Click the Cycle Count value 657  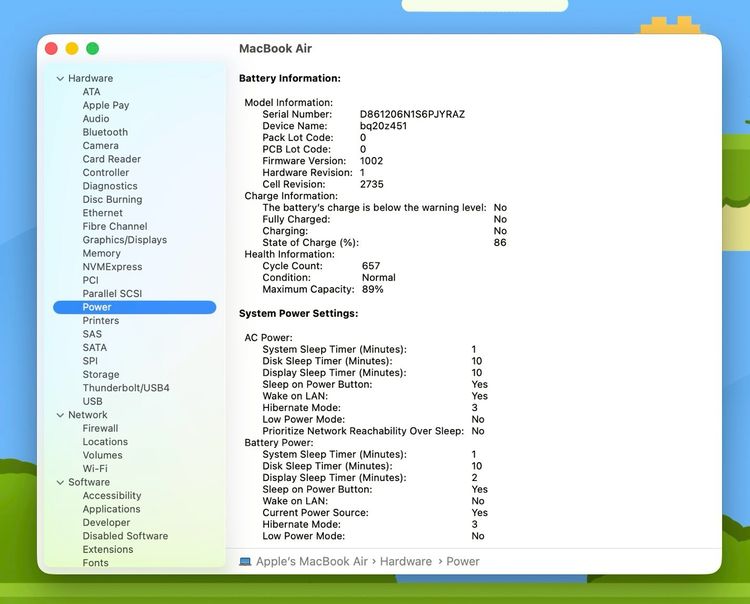click(x=371, y=266)
